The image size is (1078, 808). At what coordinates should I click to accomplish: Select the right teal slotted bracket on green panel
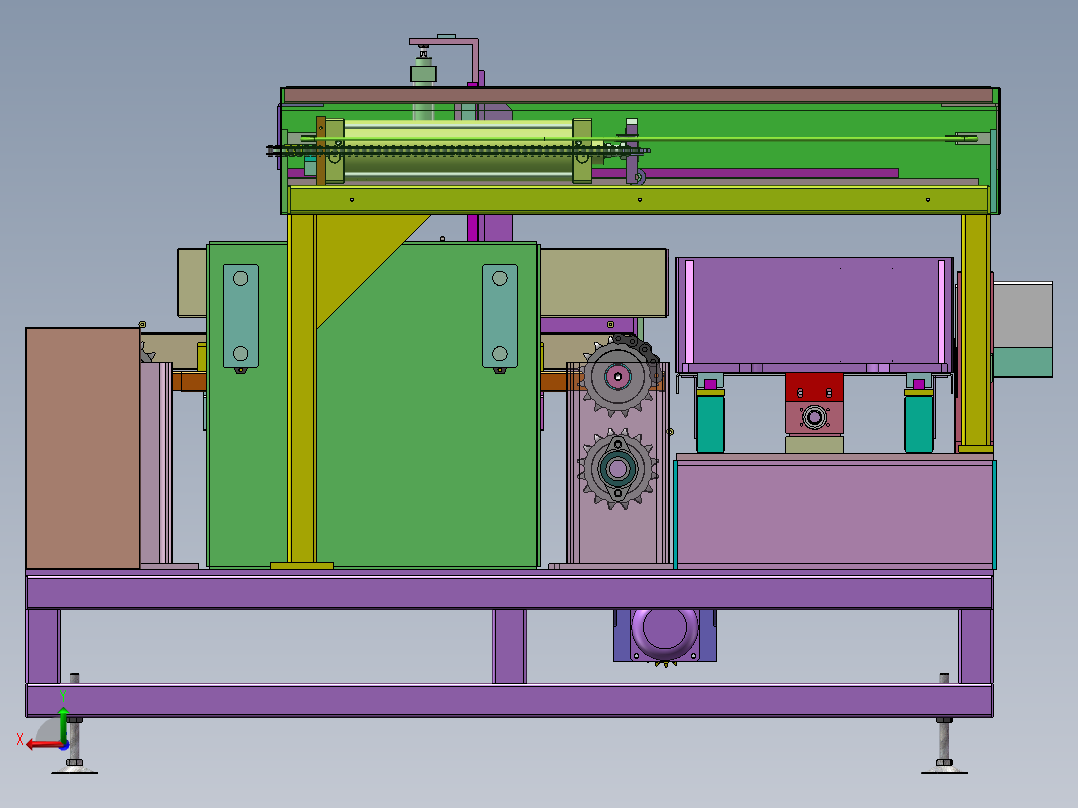point(500,316)
